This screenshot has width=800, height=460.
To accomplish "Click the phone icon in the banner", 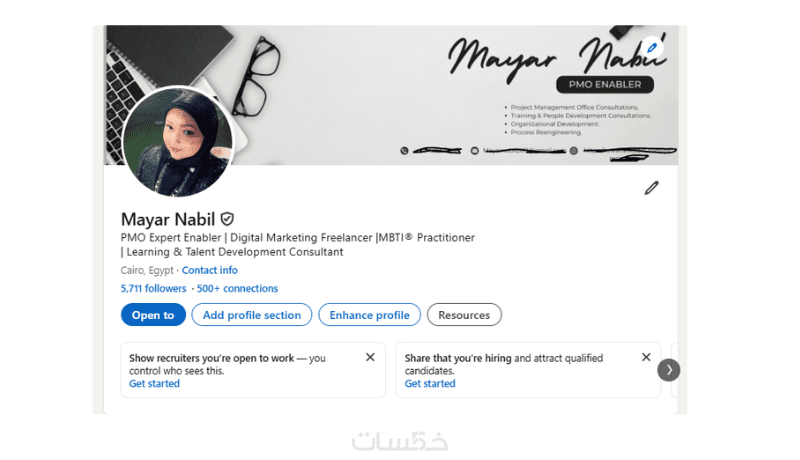I will tap(404, 150).
